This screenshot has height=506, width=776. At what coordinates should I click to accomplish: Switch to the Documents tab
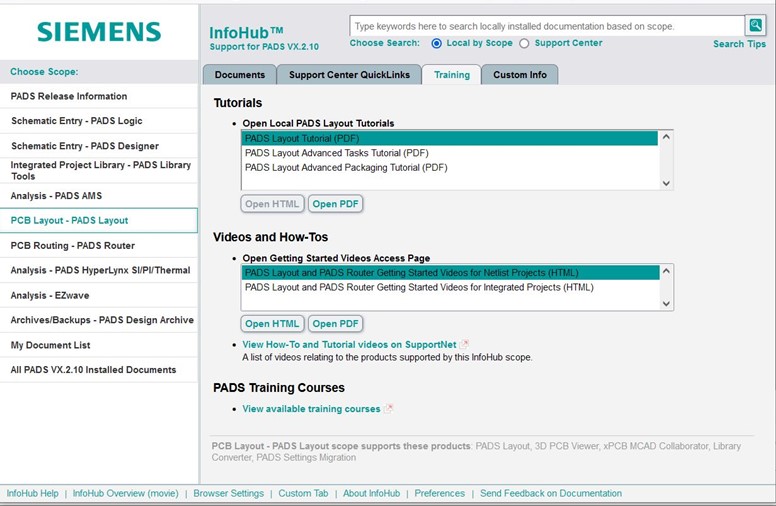tap(240, 75)
